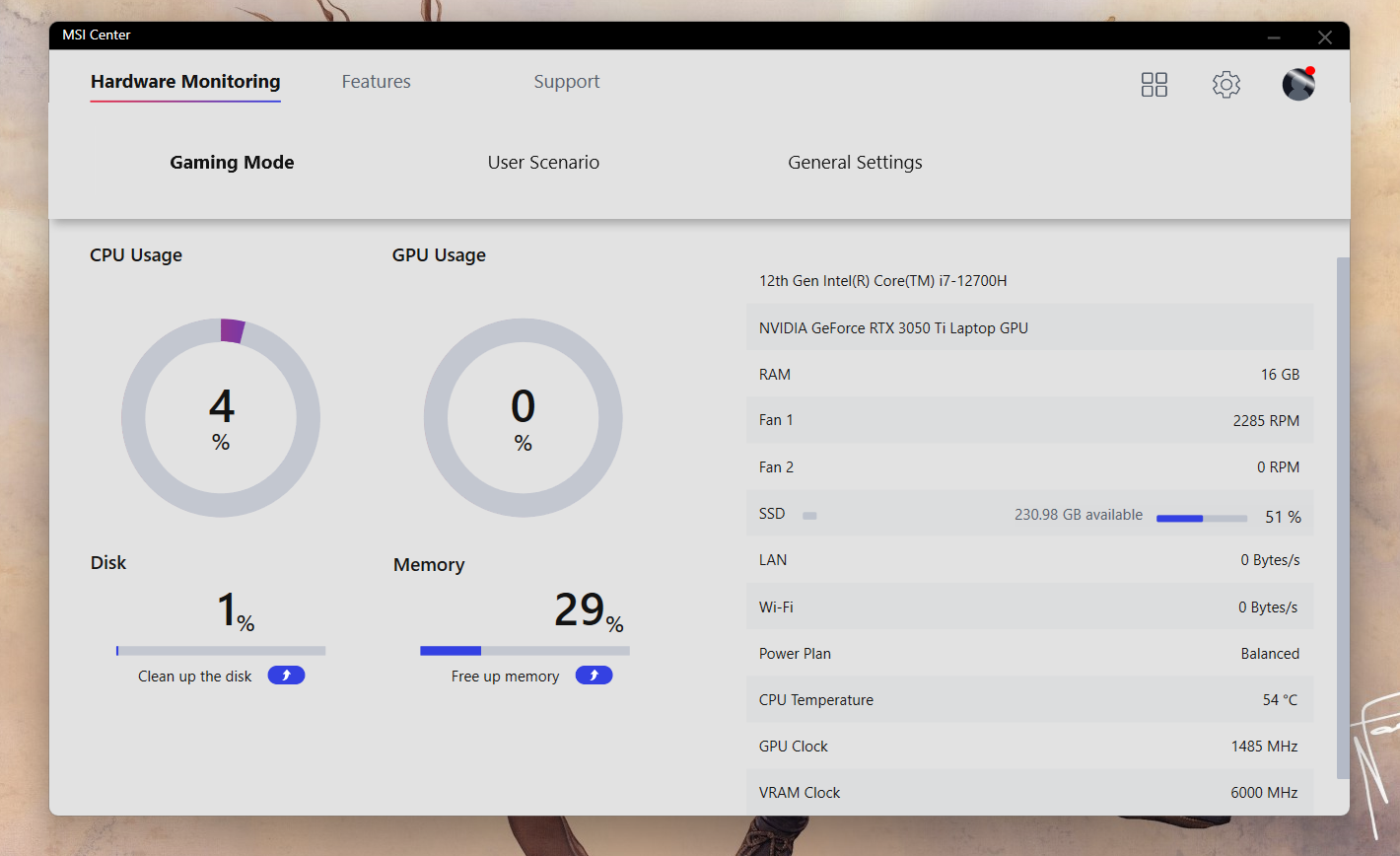Click the Fan 1 '2285 RPM' value
The height and width of the screenshot is (856, 1400).
coord(1266,421)
